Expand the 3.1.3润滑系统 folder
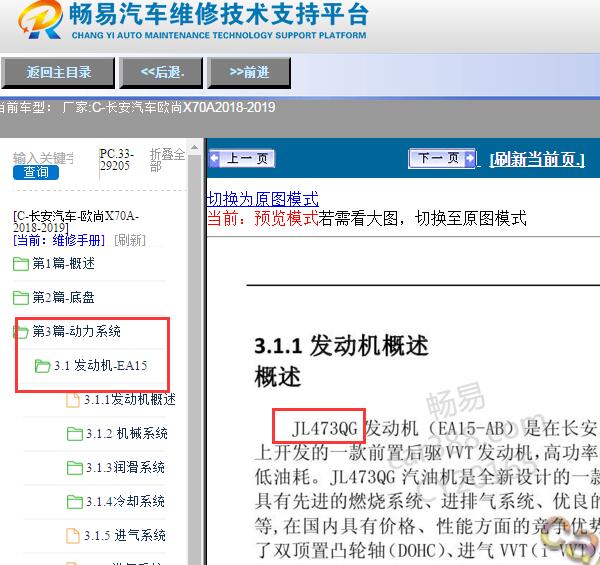This screenshot has width=600, height=565. [x=125, y=467]
